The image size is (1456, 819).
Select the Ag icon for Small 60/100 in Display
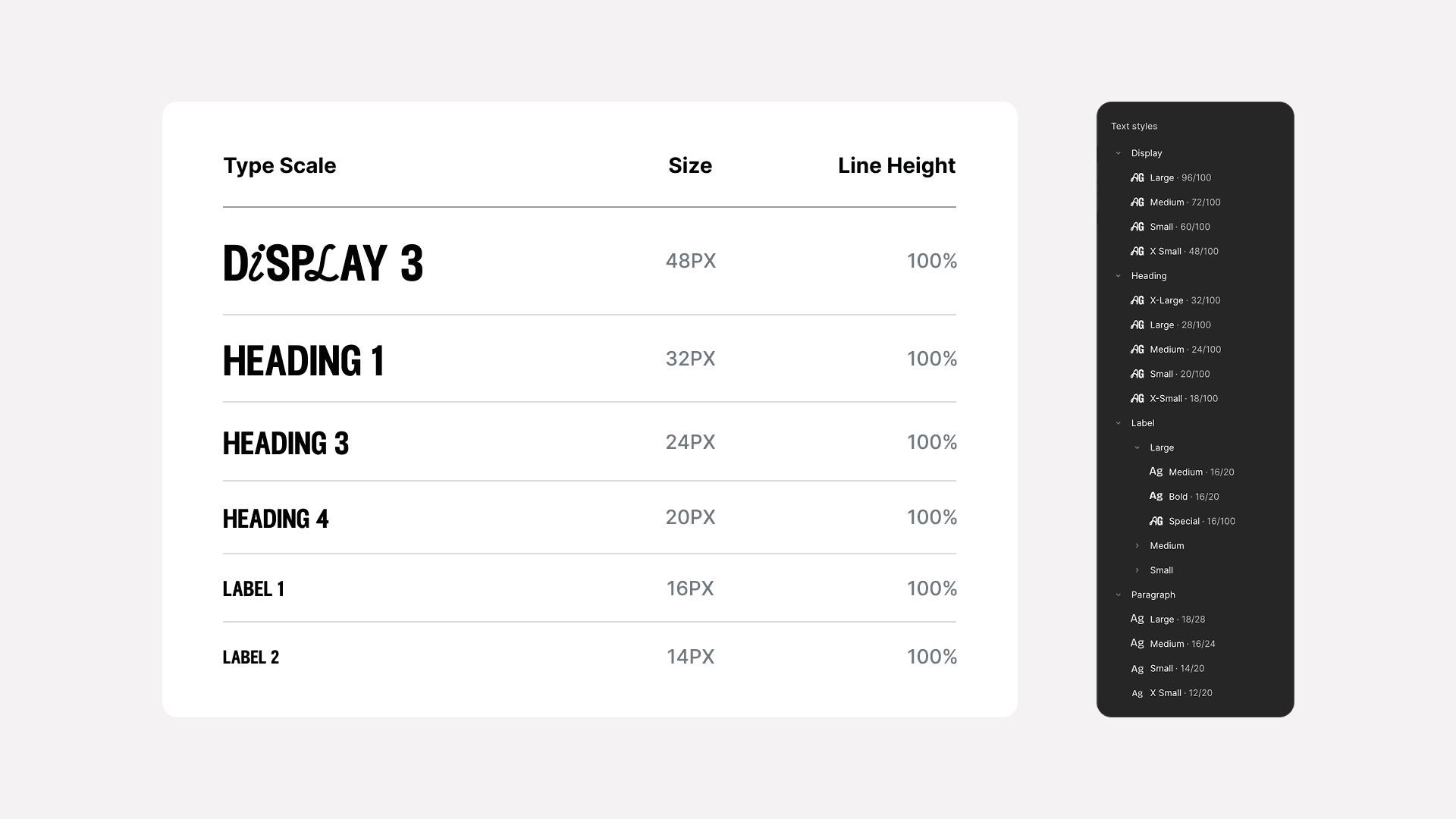click(1137, 226)
